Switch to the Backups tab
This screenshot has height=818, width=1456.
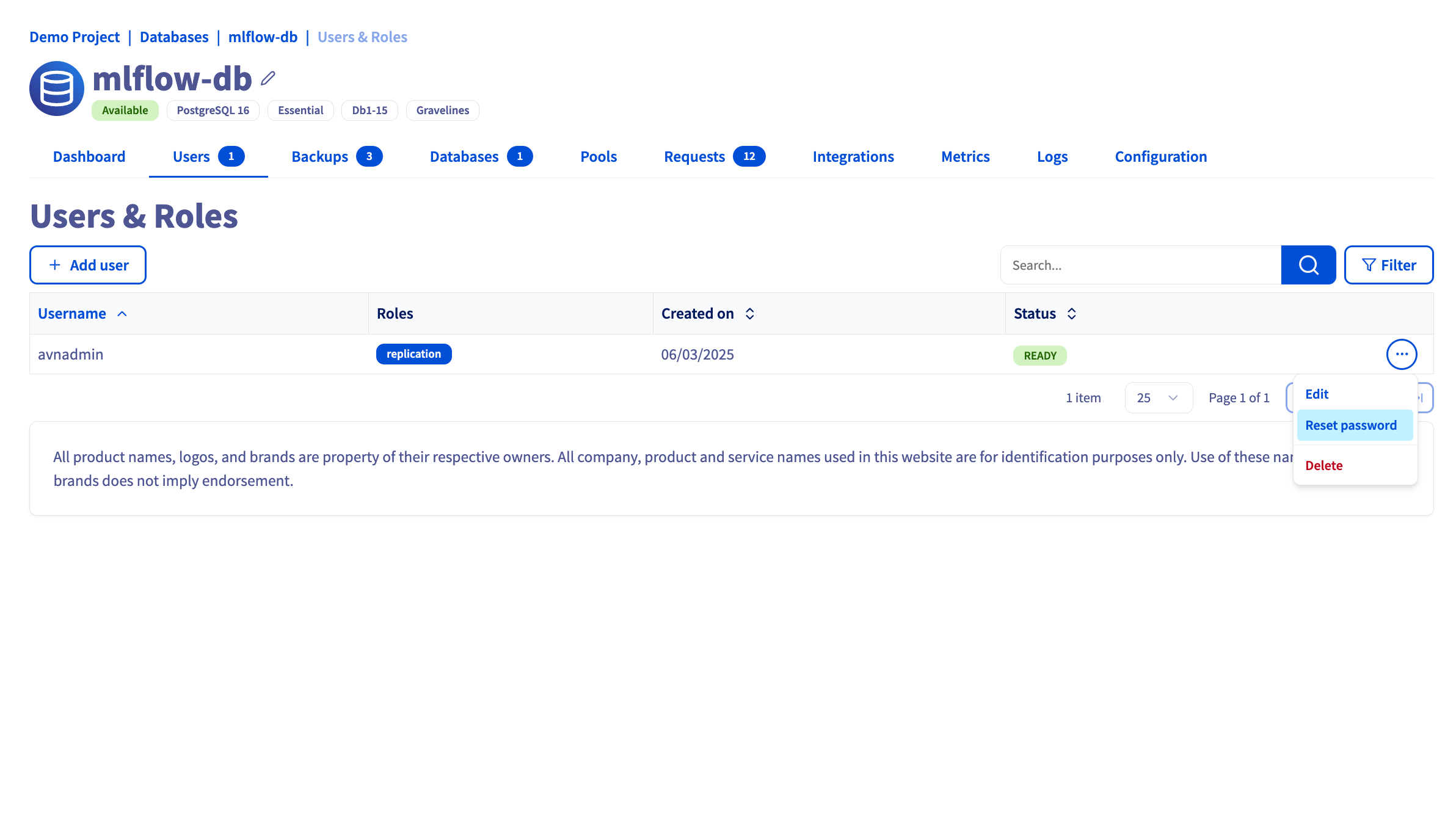pyautogui.click(x=337, y=157)
